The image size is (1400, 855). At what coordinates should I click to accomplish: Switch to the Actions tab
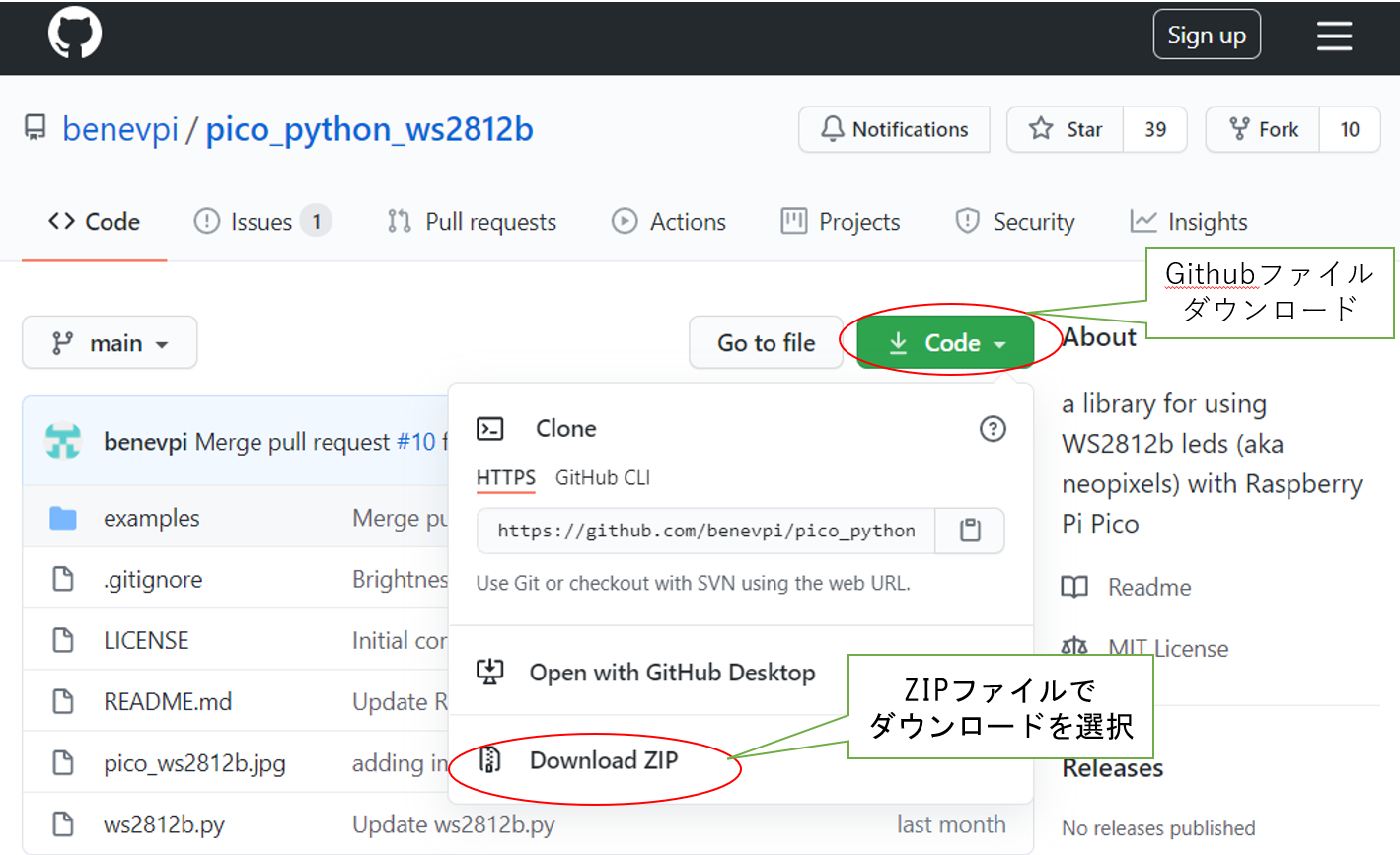click(x=669, y=222)
